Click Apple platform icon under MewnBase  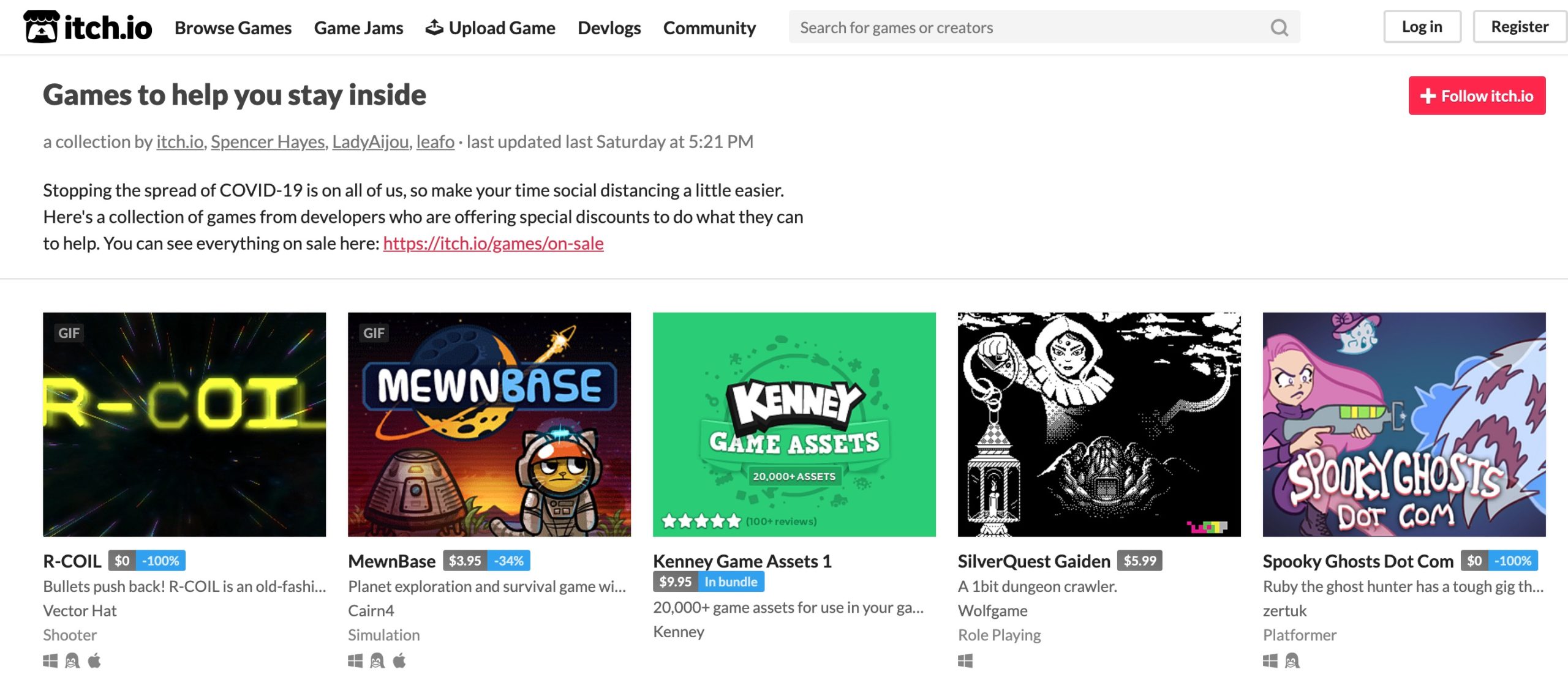pyautogui.click(x=399, y=661)
